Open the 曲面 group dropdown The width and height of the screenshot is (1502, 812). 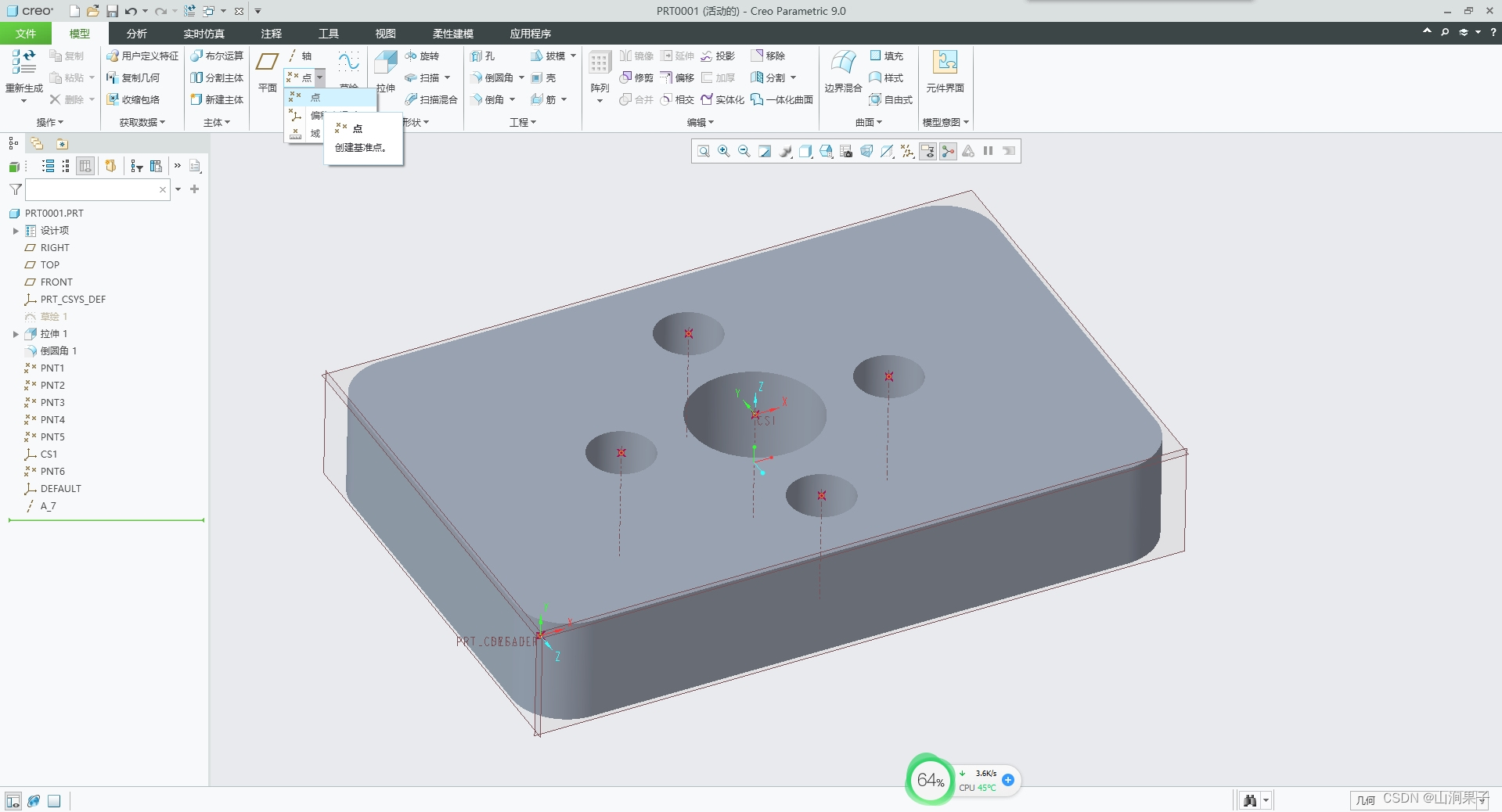(x=869, y=122)
